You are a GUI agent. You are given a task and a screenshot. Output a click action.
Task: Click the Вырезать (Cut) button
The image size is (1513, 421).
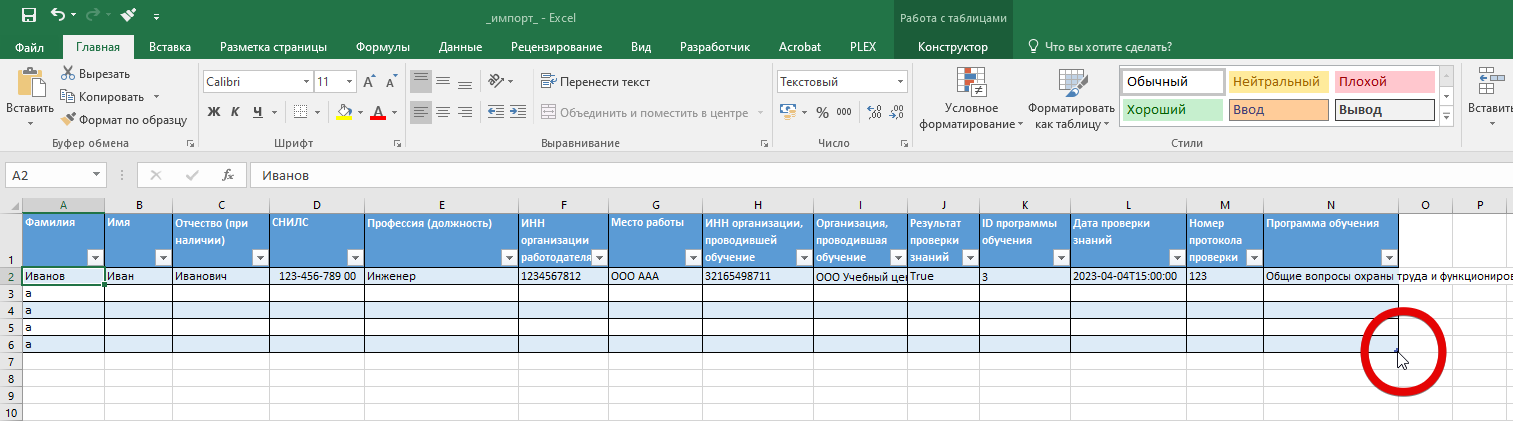pyautogui.click(x=95, y=74)
